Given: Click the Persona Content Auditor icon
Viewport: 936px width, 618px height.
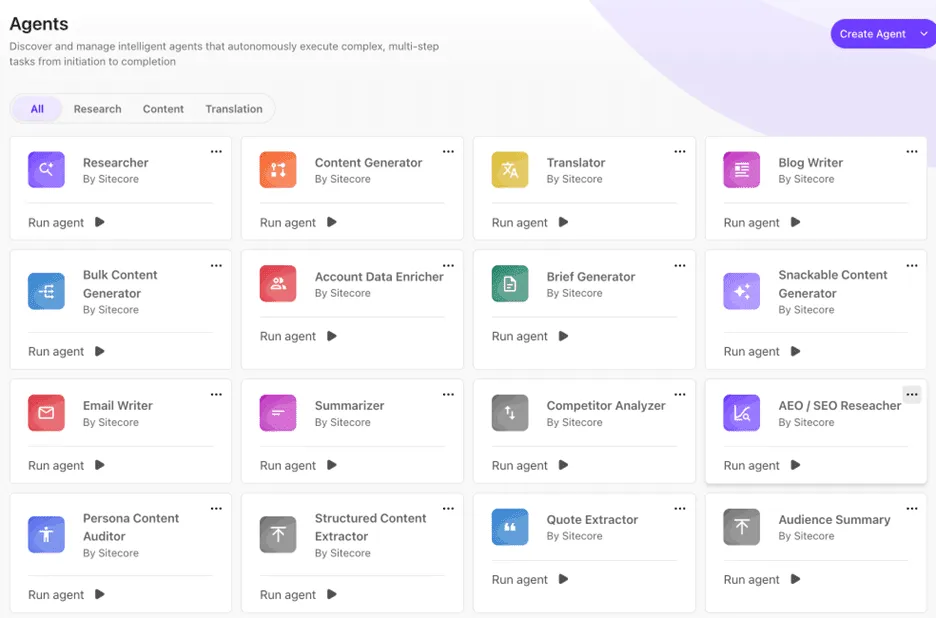Looking at the screenshot, I should [46, 535].
